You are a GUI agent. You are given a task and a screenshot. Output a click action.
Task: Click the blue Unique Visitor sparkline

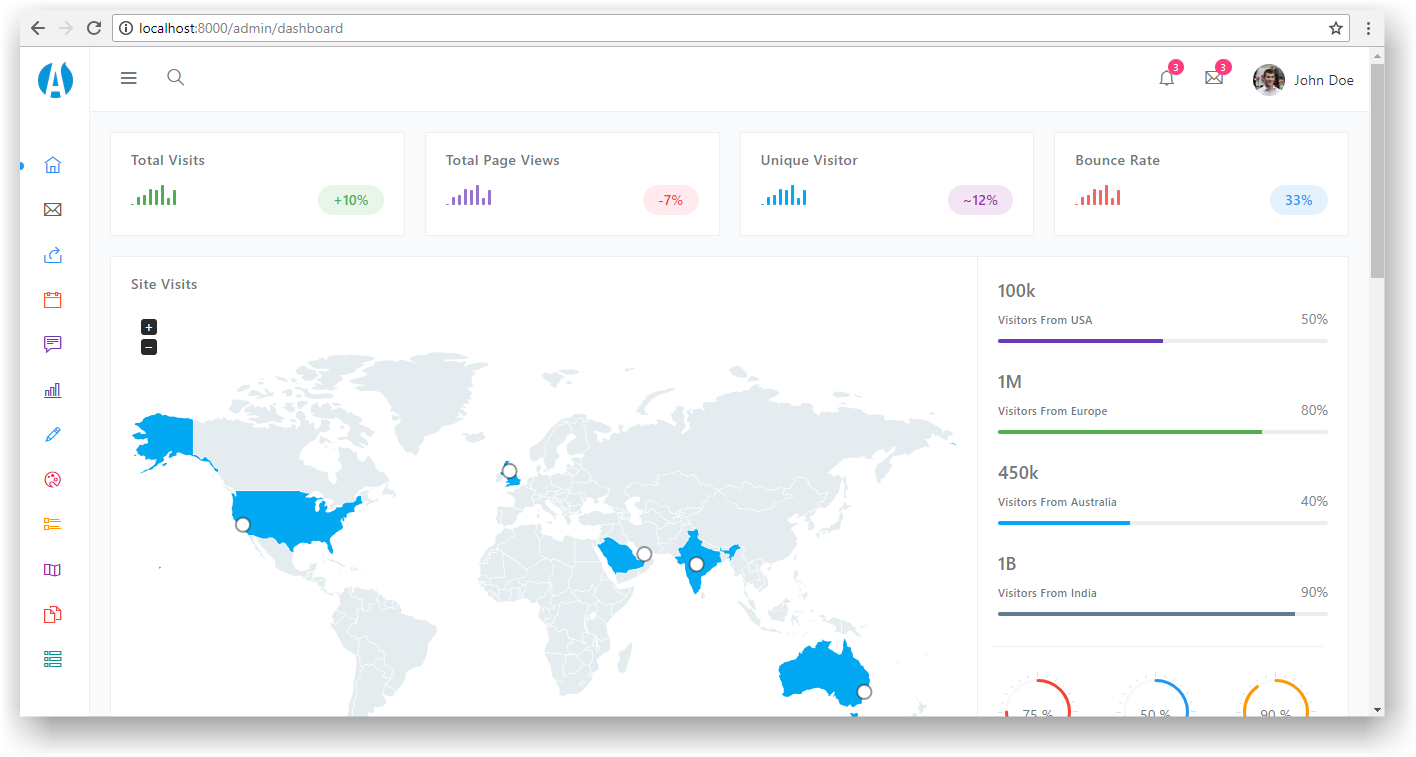coord(783,195)
